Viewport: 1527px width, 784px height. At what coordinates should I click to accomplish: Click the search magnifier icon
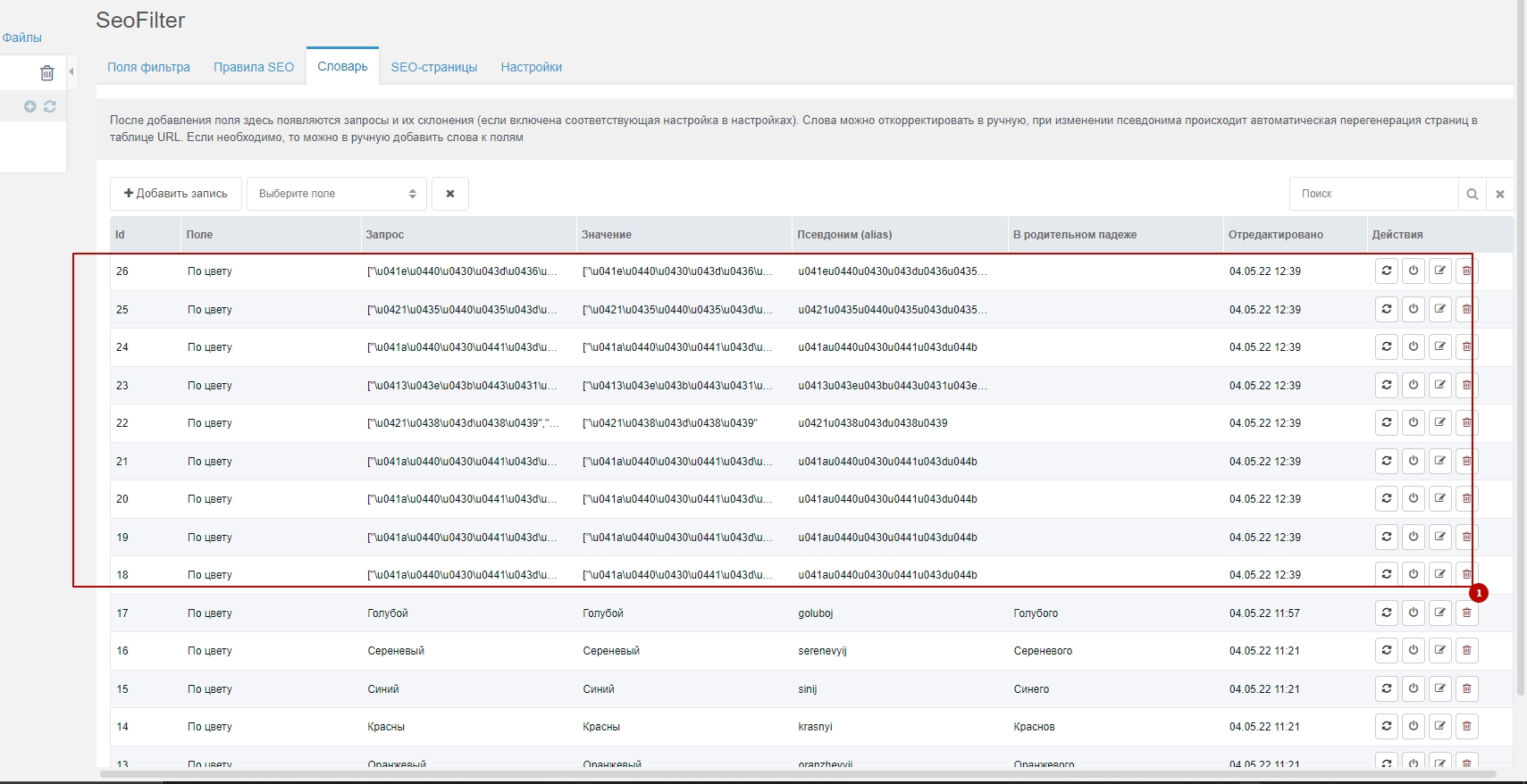1472,194
